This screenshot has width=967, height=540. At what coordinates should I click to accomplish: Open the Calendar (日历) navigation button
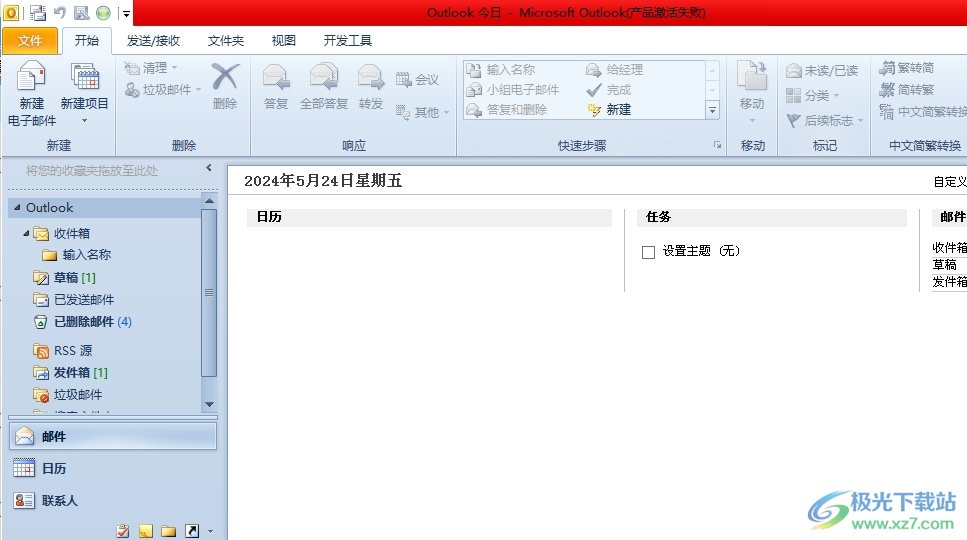point(113,468)
